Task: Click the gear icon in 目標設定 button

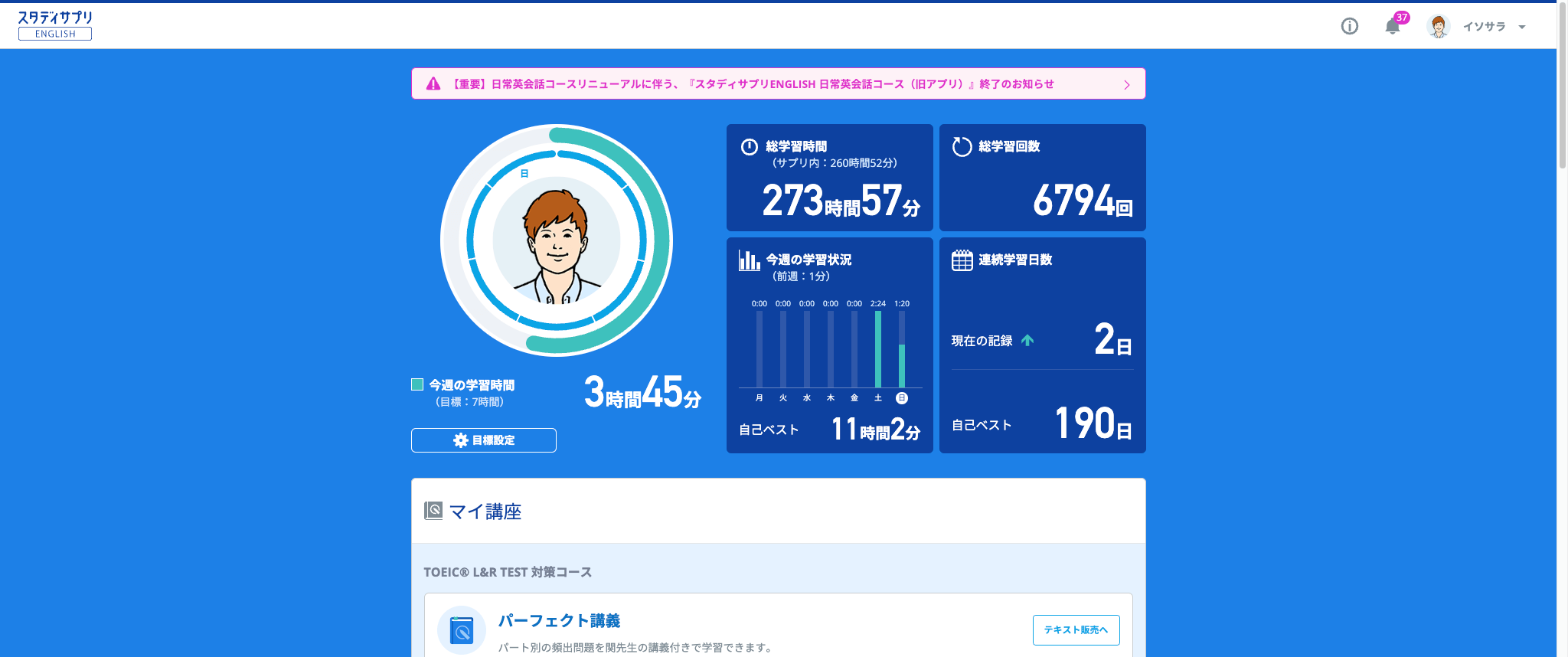Action: (460, 440)
